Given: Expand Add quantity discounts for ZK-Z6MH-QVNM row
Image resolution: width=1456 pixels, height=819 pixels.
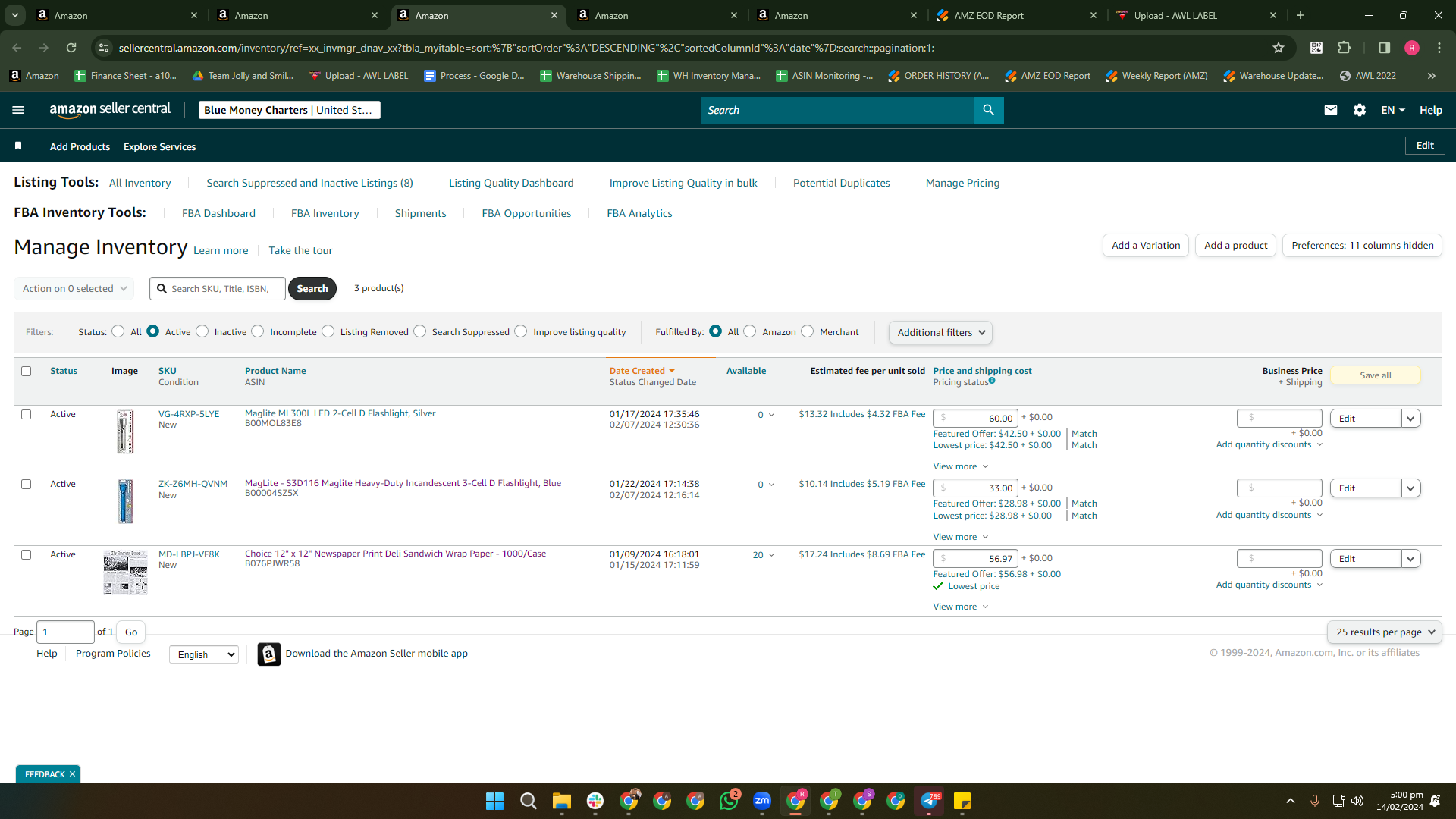Looking at the screenshot, I should pyautogui.click(x=1269, y=515).
